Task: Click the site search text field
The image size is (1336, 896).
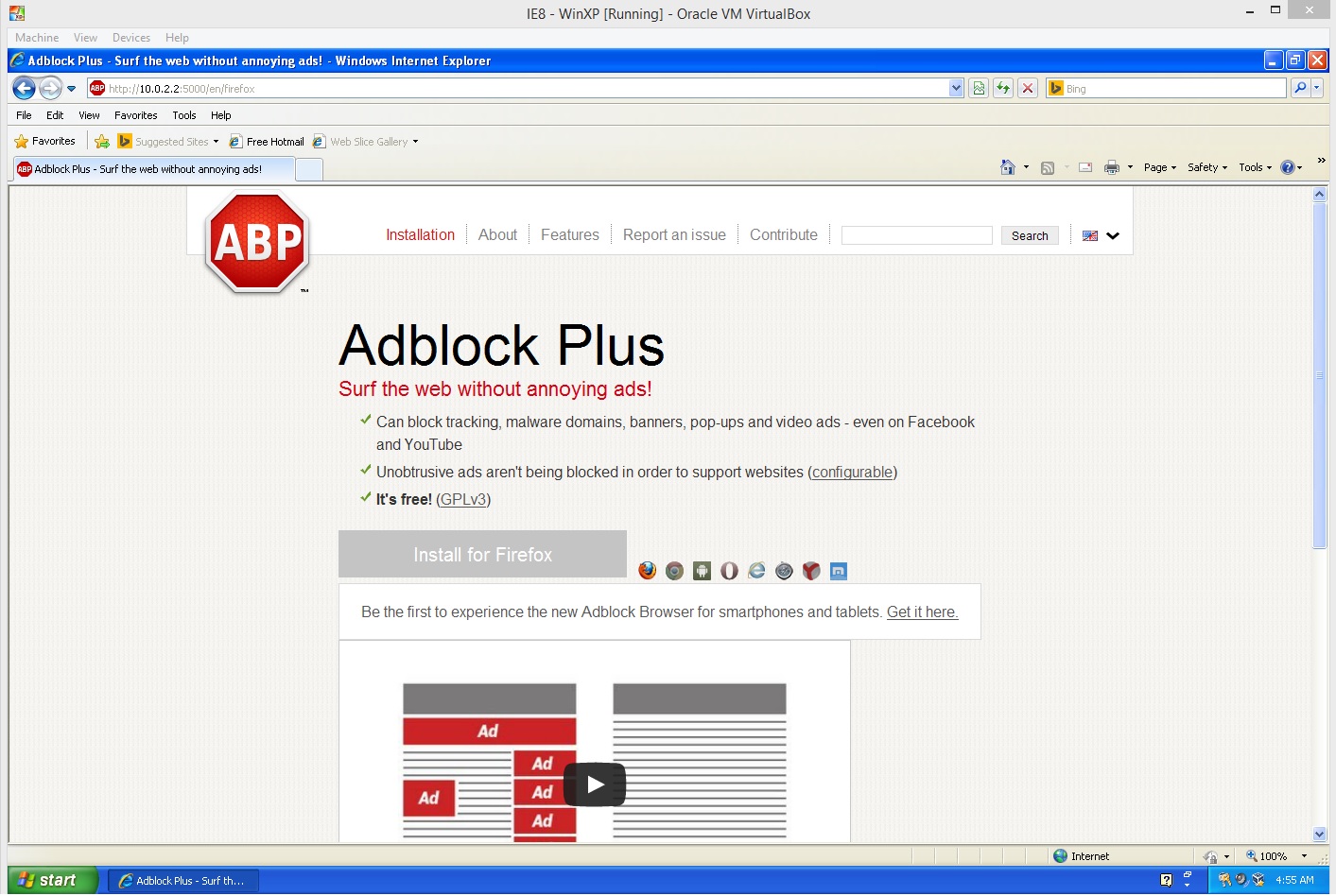Action: [916, 235]
